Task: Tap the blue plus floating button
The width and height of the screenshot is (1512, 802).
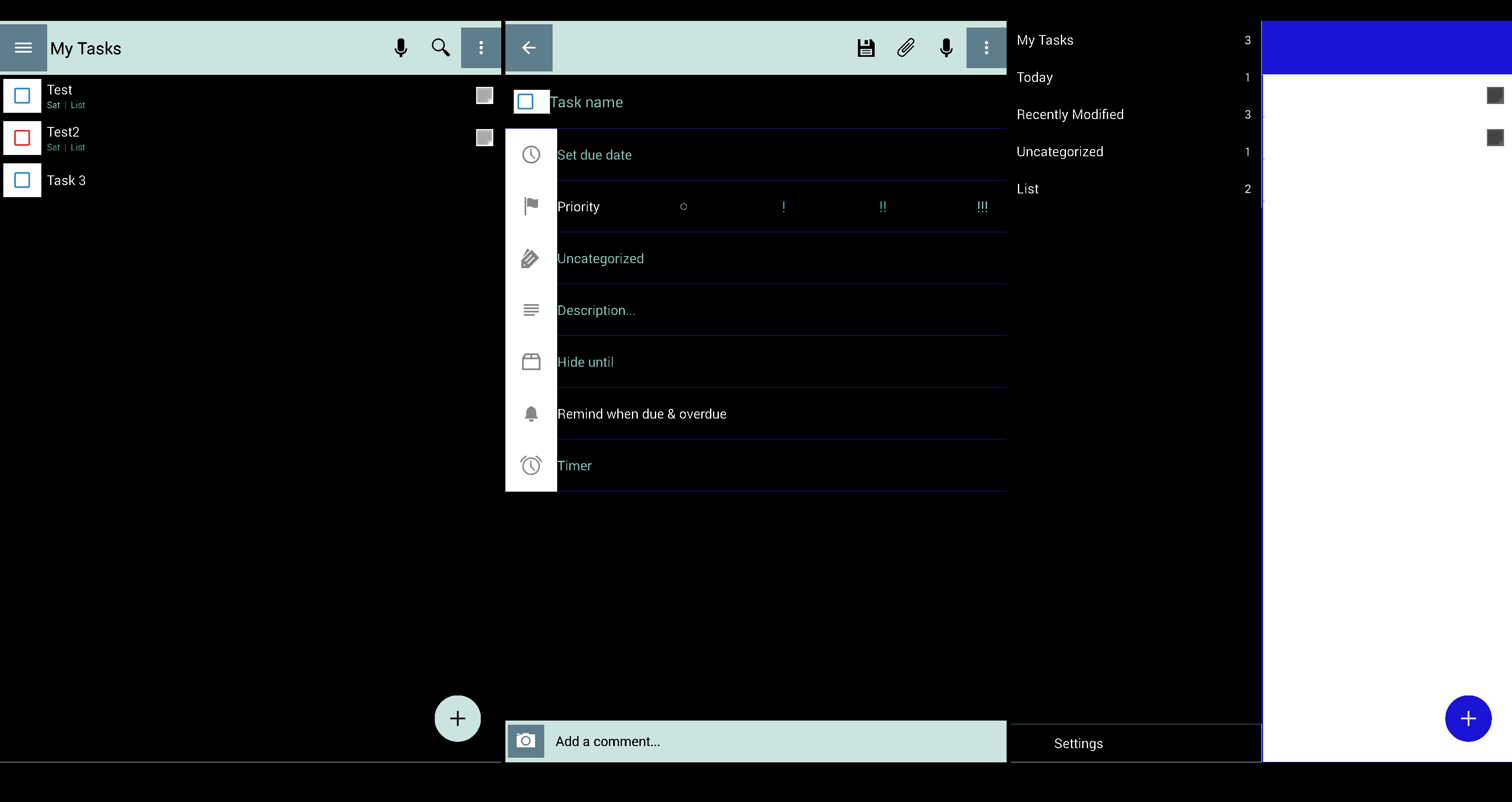Action: [1469, 718]
